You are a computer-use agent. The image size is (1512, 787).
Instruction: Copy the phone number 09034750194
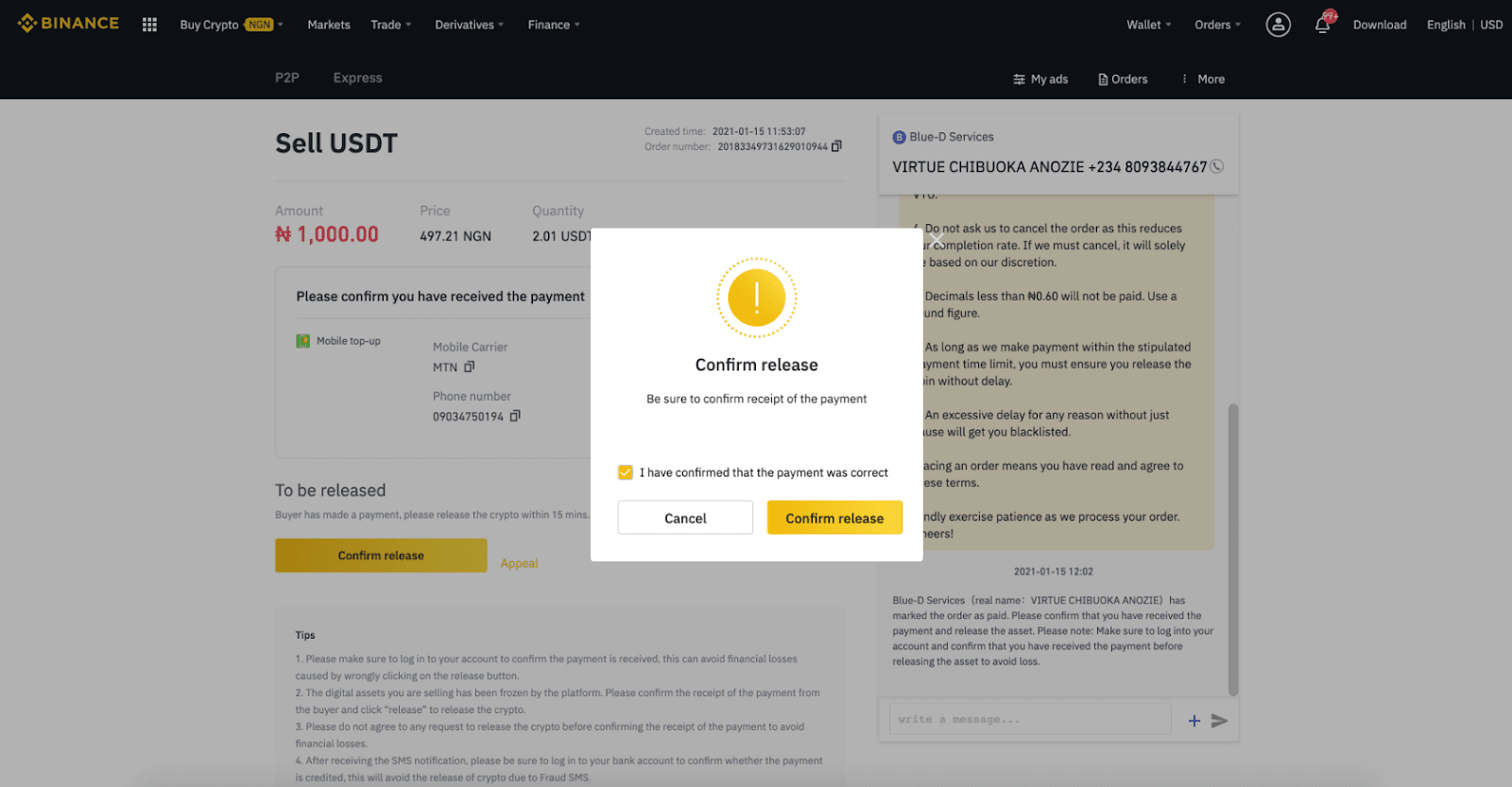pos(515,416)
